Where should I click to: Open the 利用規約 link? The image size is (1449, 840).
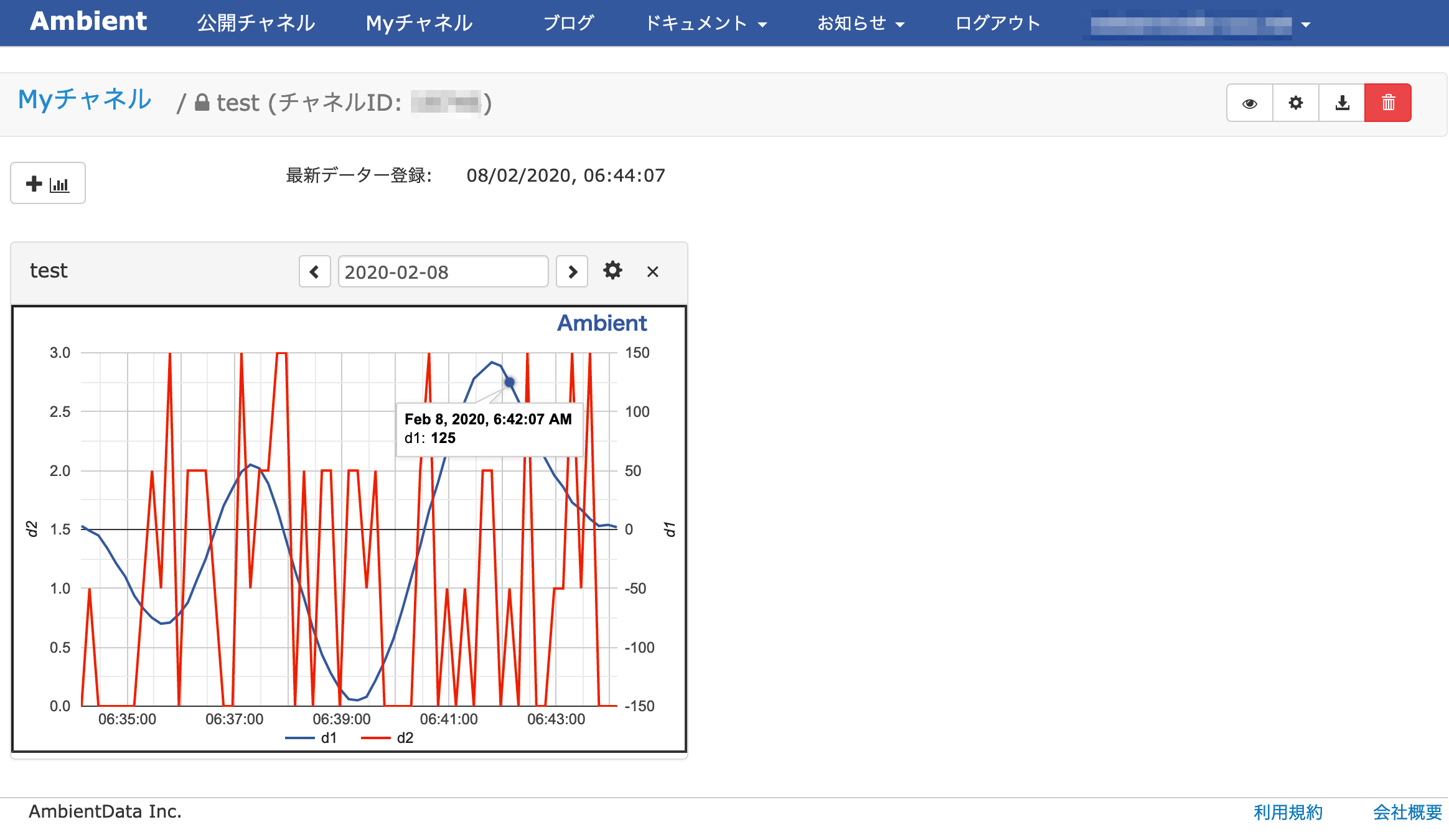click(x=1287, y=811)
